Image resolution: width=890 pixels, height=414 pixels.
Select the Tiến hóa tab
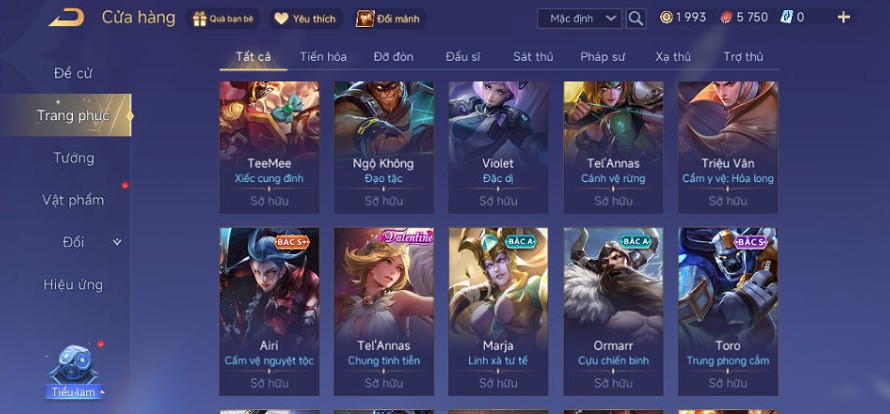pos(324,57)
